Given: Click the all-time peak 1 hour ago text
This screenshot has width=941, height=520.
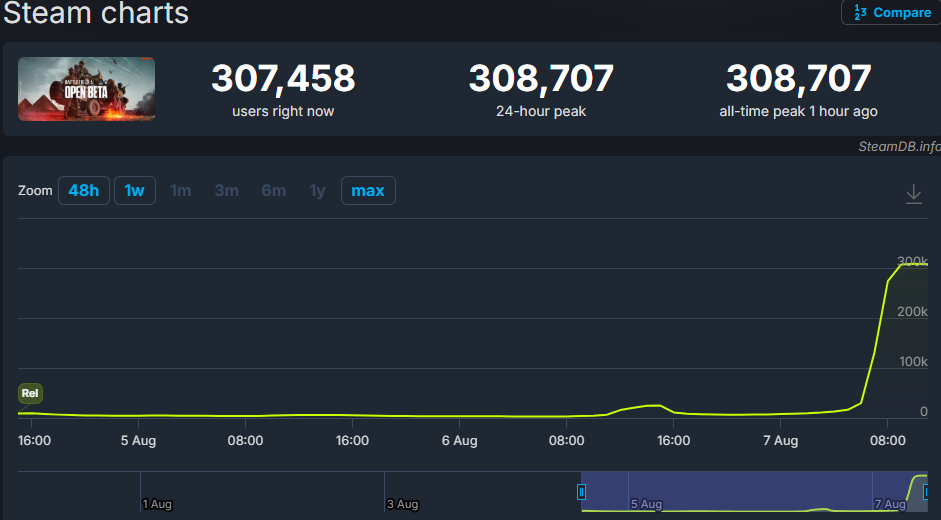Looking at the screenshot, I should click(798, 111).
